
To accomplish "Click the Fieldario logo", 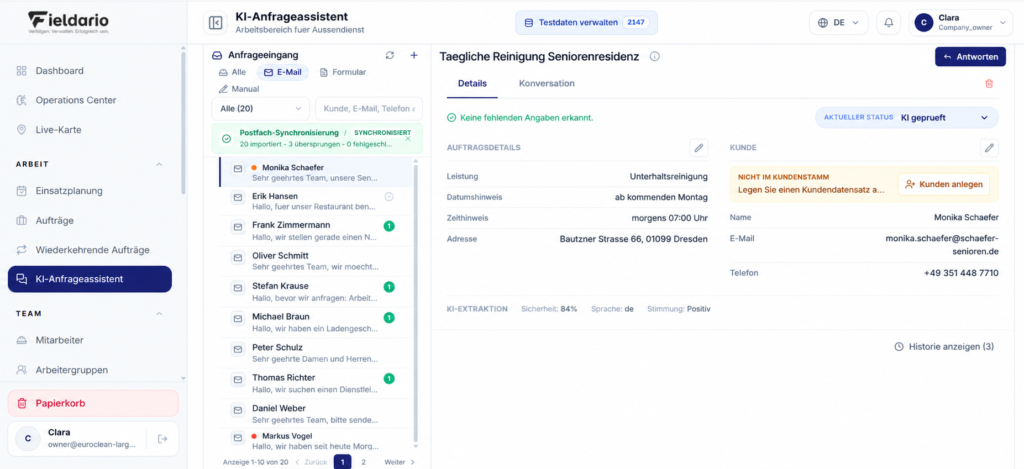I will click(68, 22).
